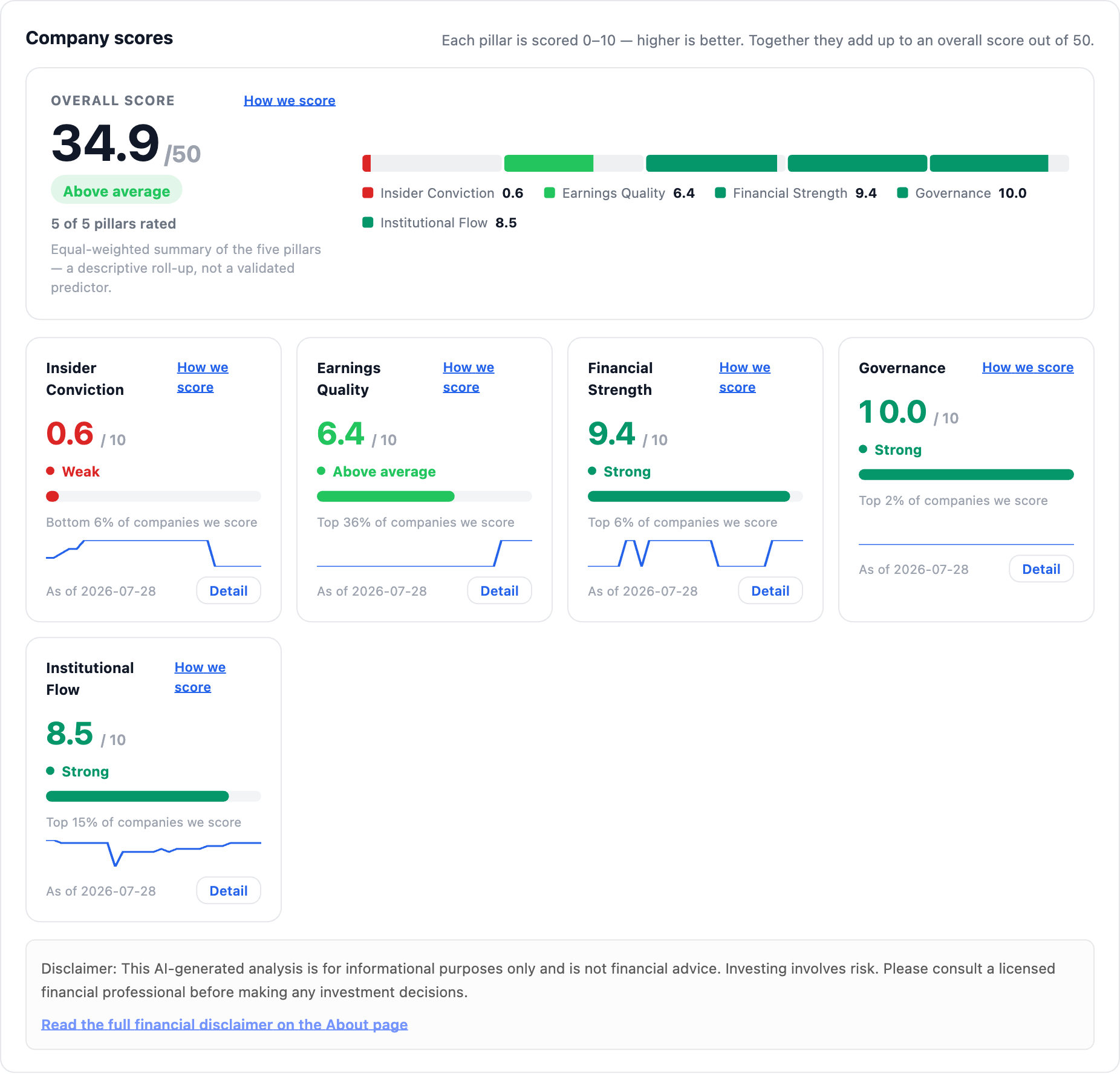Viewport: 1120px width, 1074px height.
Task: Click 'As of 2026-07-28' on Institutional Flow card
Action: click(x=101, y=891)
